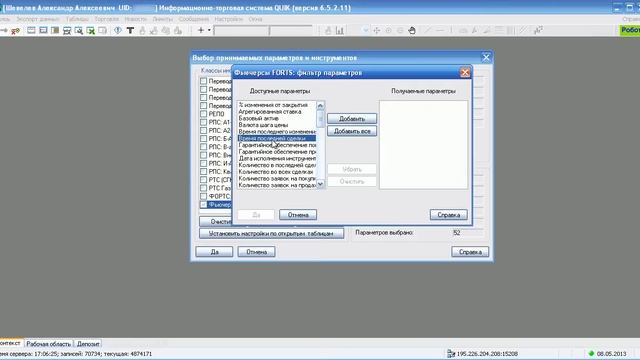Click the Добавить button

coord(352,119)
